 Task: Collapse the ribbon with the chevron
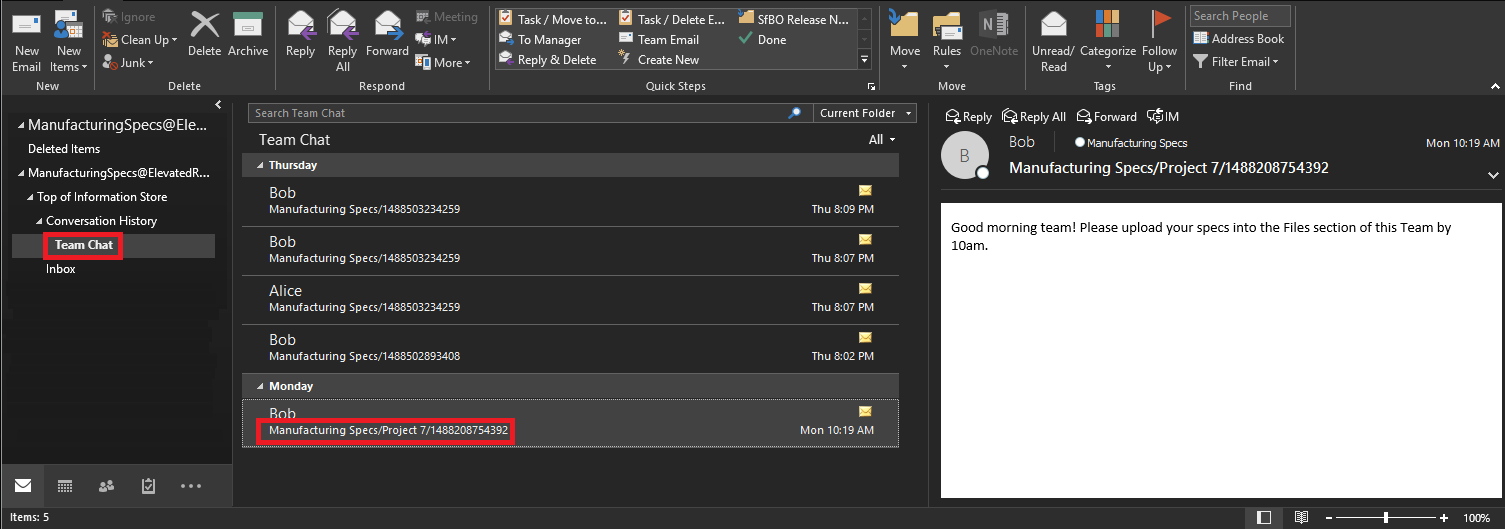[1493, 87]
